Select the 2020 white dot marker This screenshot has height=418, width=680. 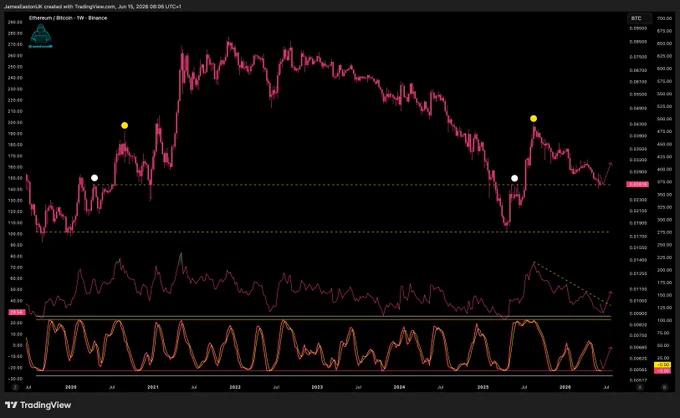tap(95, 178)
